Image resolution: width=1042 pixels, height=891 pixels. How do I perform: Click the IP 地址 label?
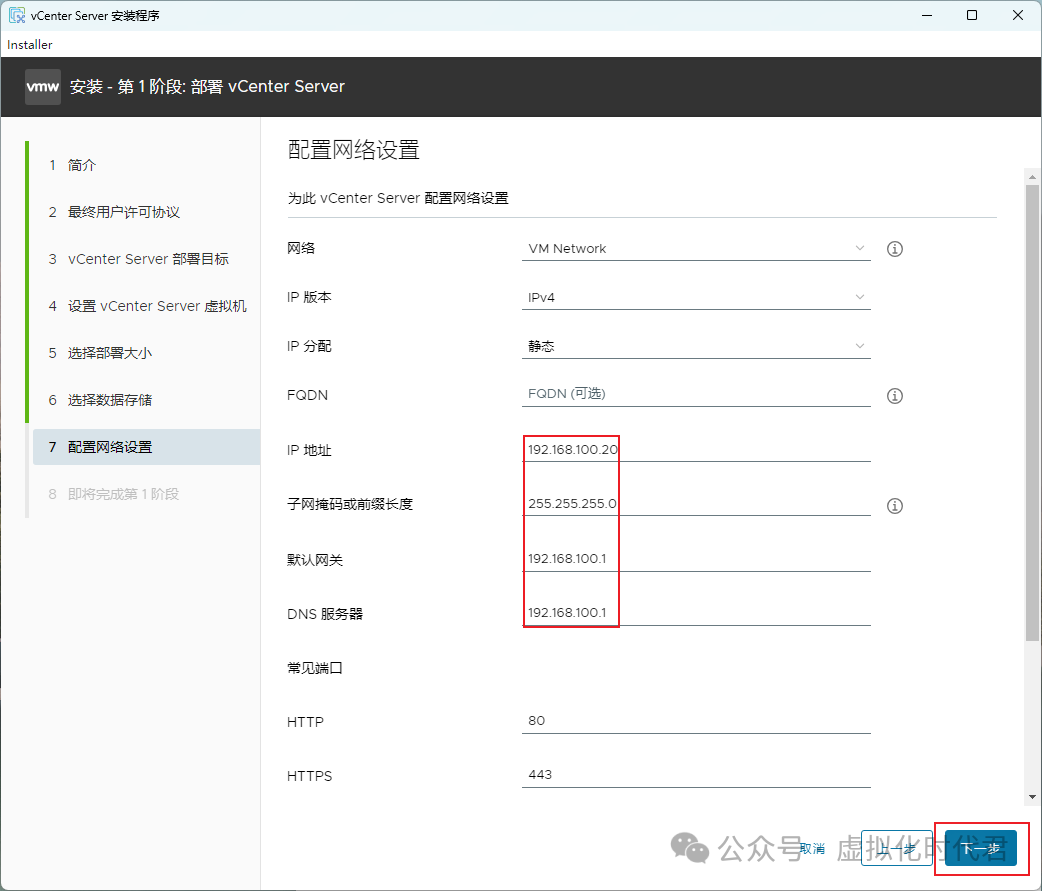click(x=309, y=450)
